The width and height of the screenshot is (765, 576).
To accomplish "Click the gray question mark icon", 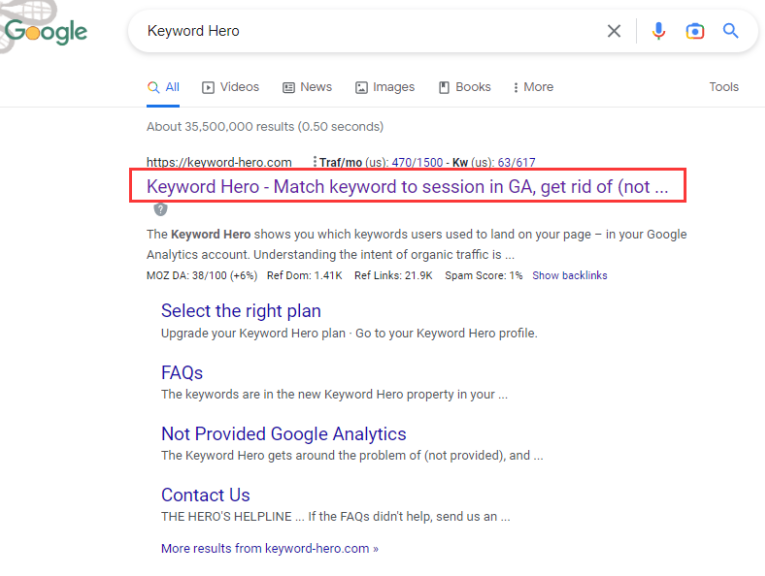I will 160,210.
